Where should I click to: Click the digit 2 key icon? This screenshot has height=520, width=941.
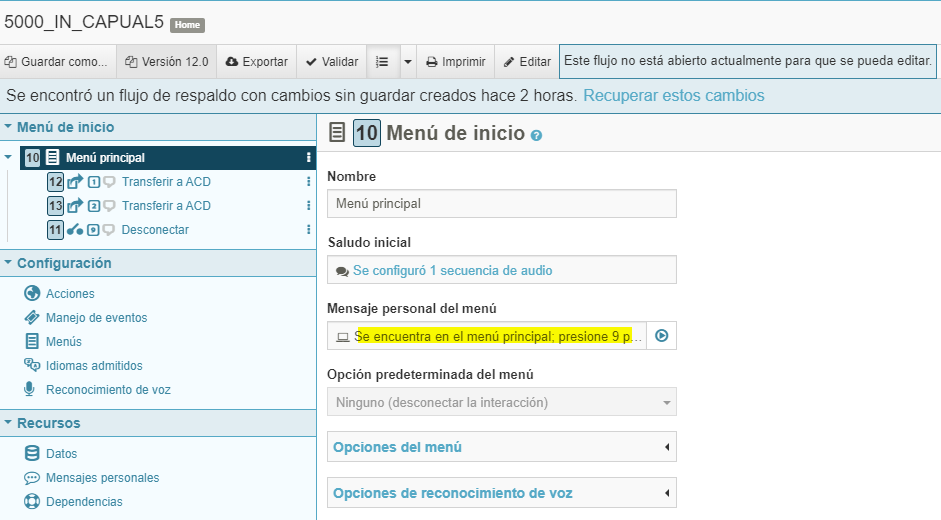pyautogui.click(x=94, y=206)
